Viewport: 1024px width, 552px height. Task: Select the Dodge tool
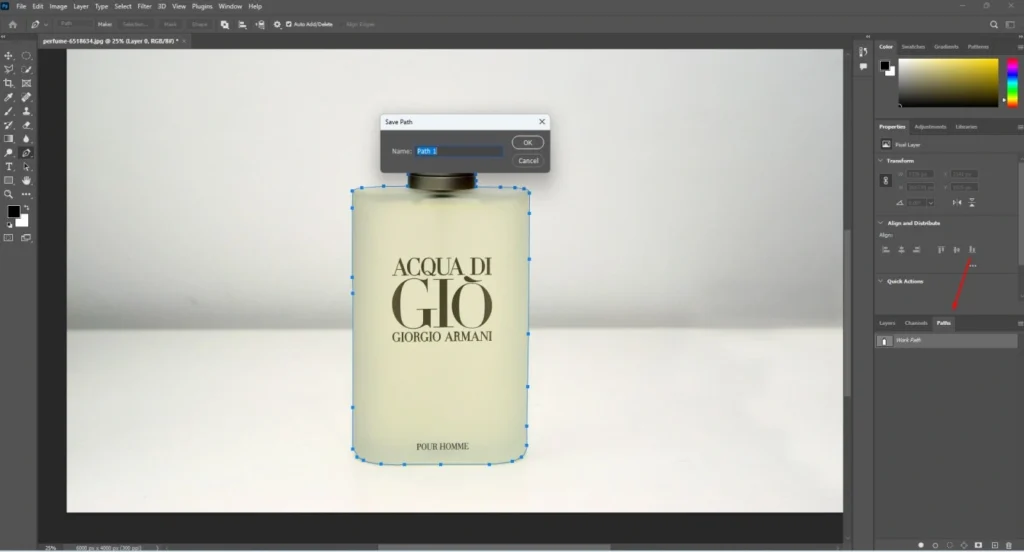(8, 153)
